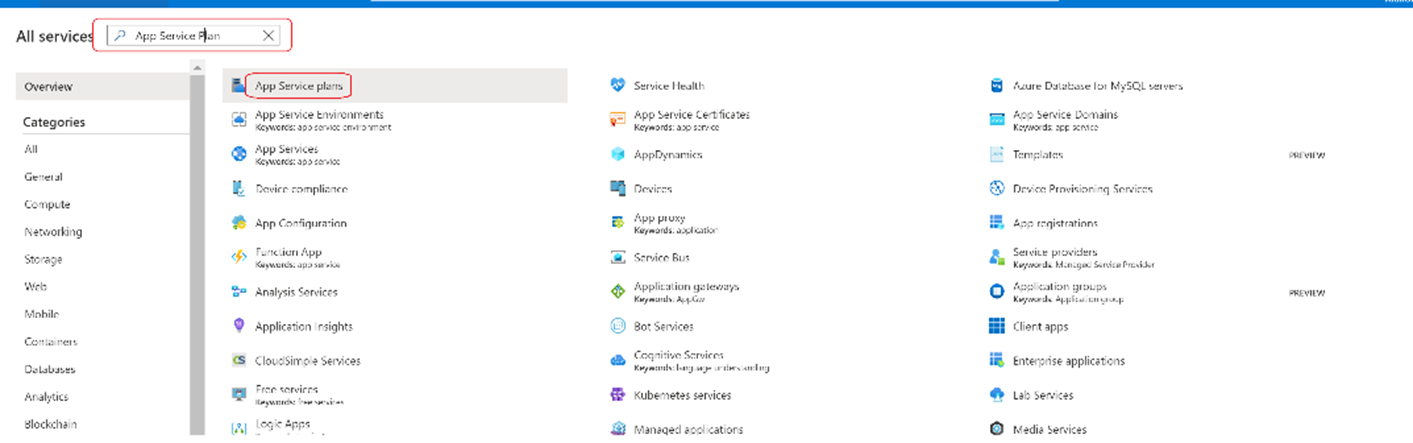
Task: Click the Application Insights bulb icon
Action: [239, 326]
